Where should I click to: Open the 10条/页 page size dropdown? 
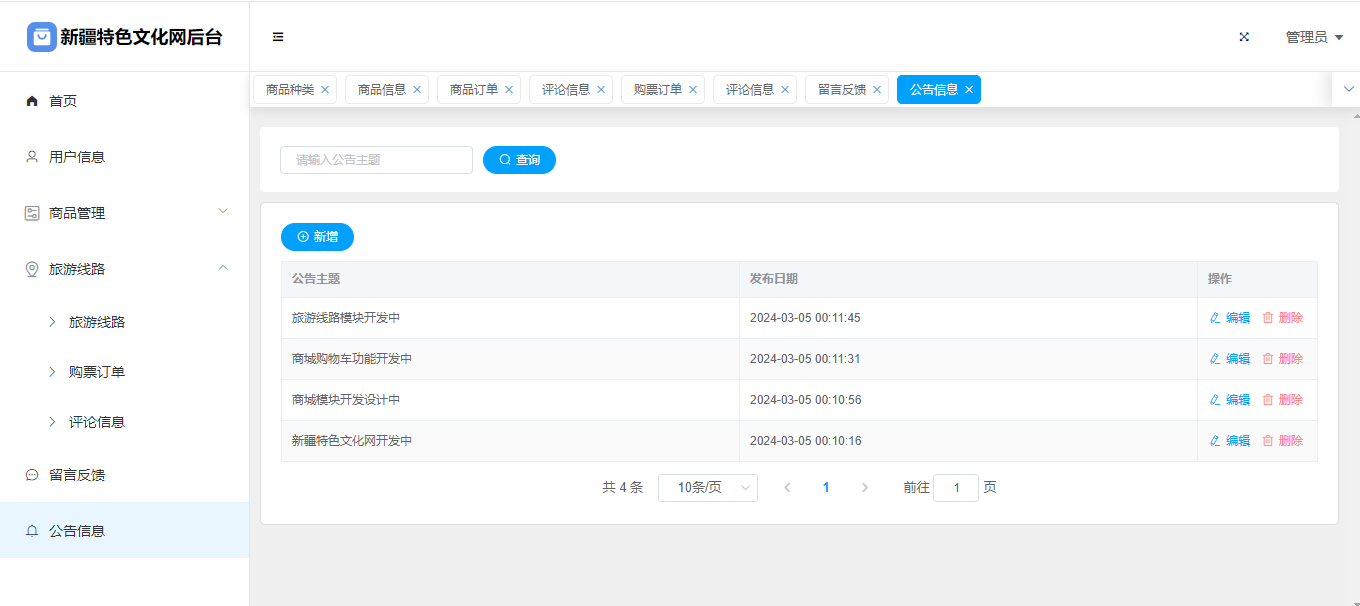click(707, 488)
